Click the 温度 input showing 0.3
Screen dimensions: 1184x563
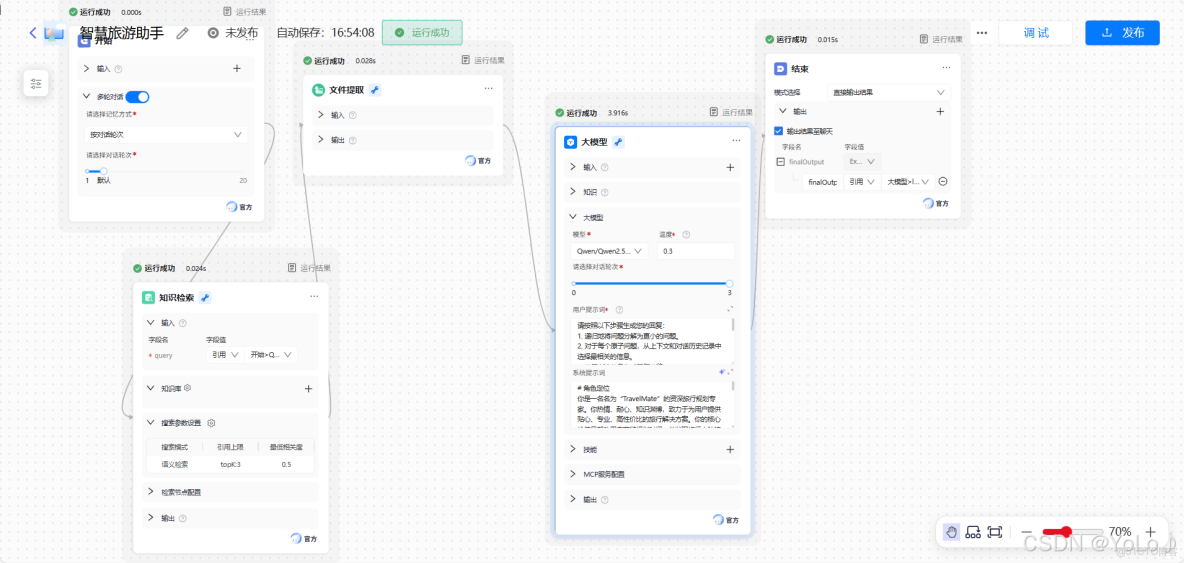click(x=696, y=251)
